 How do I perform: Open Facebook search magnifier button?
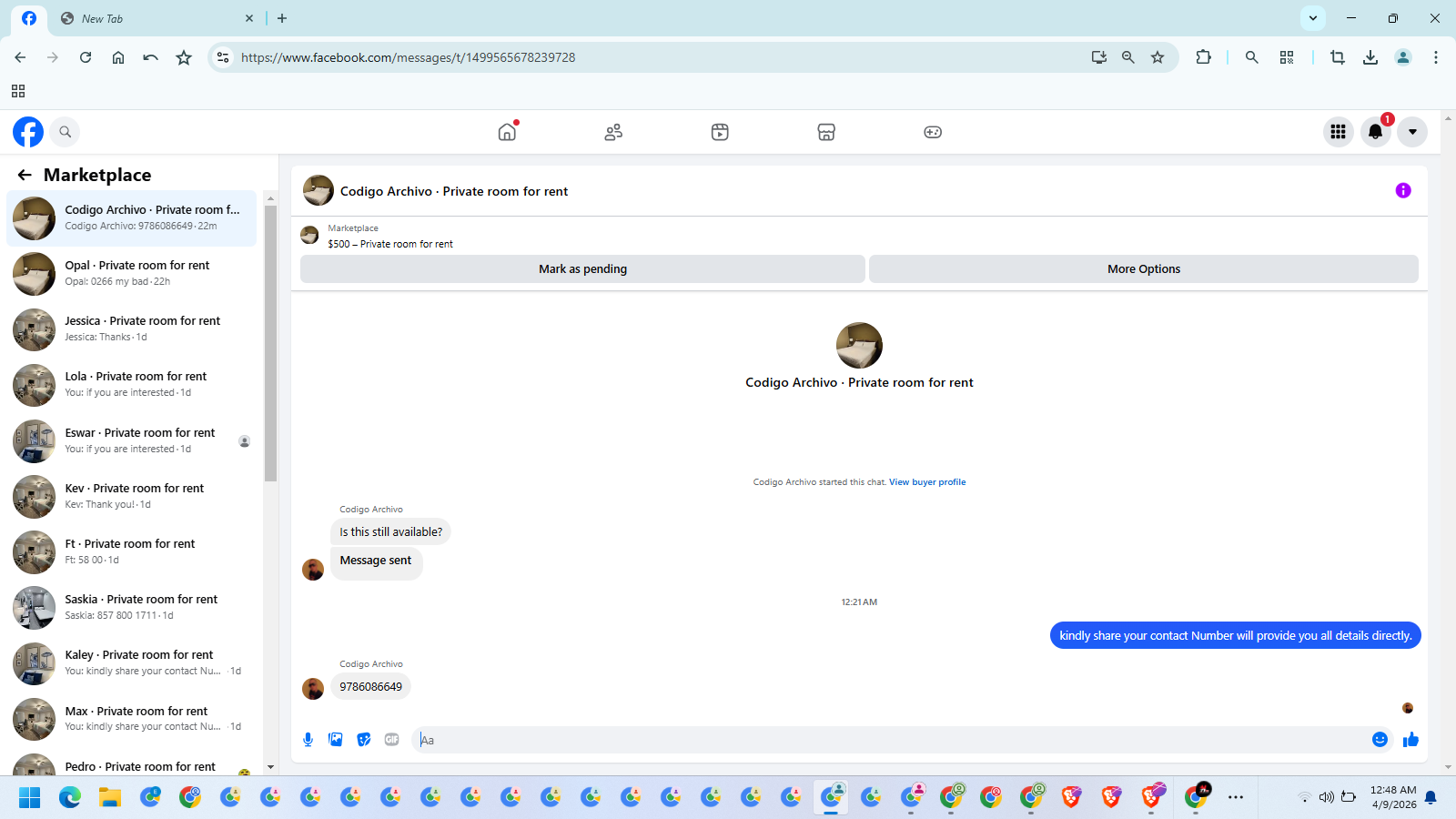(x=65, y=132)
